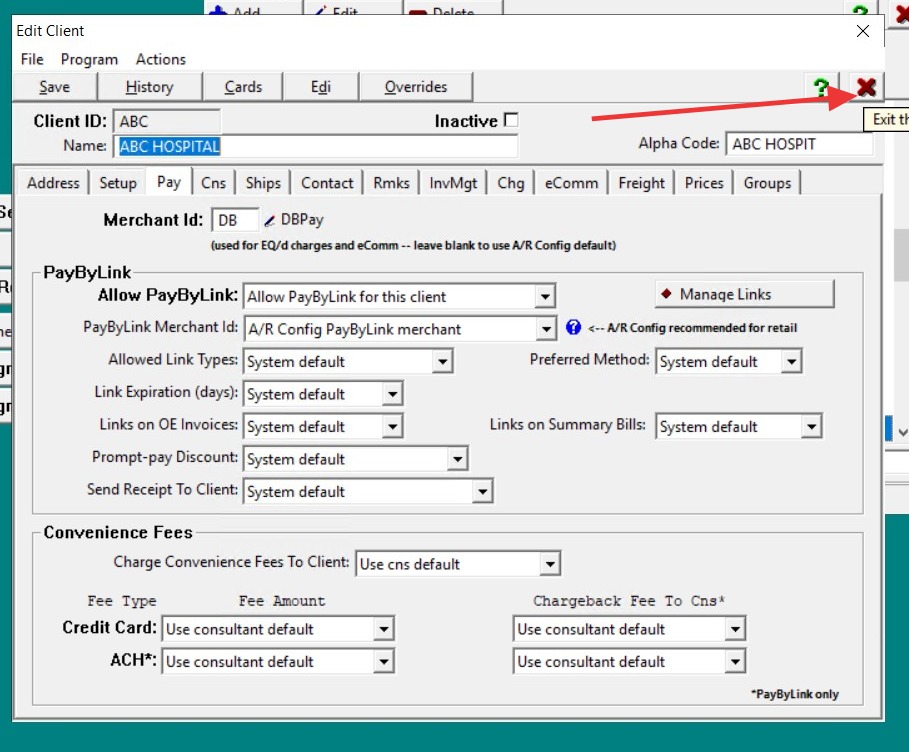The width and height of the screenshot is (909, 752).
Task: Expand the Preferred Method dropdown
Action: tap(791, 361)
